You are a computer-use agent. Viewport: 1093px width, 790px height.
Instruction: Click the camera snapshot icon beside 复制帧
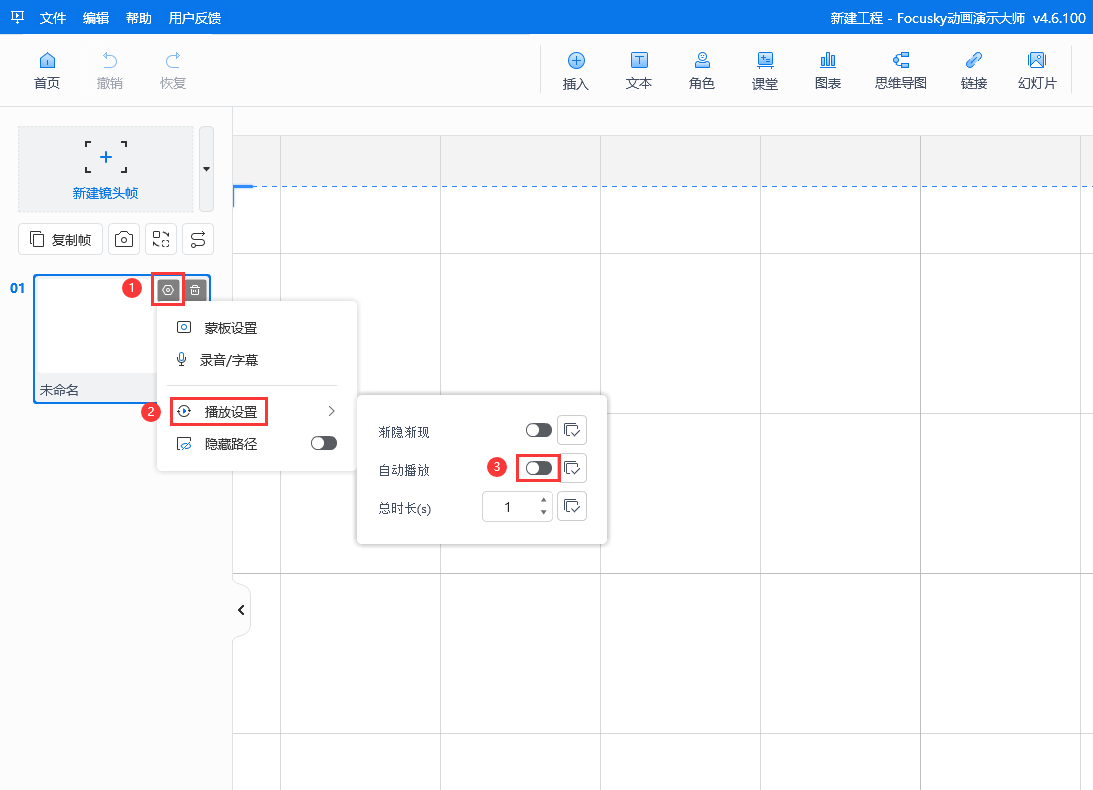tap(124, 239)
